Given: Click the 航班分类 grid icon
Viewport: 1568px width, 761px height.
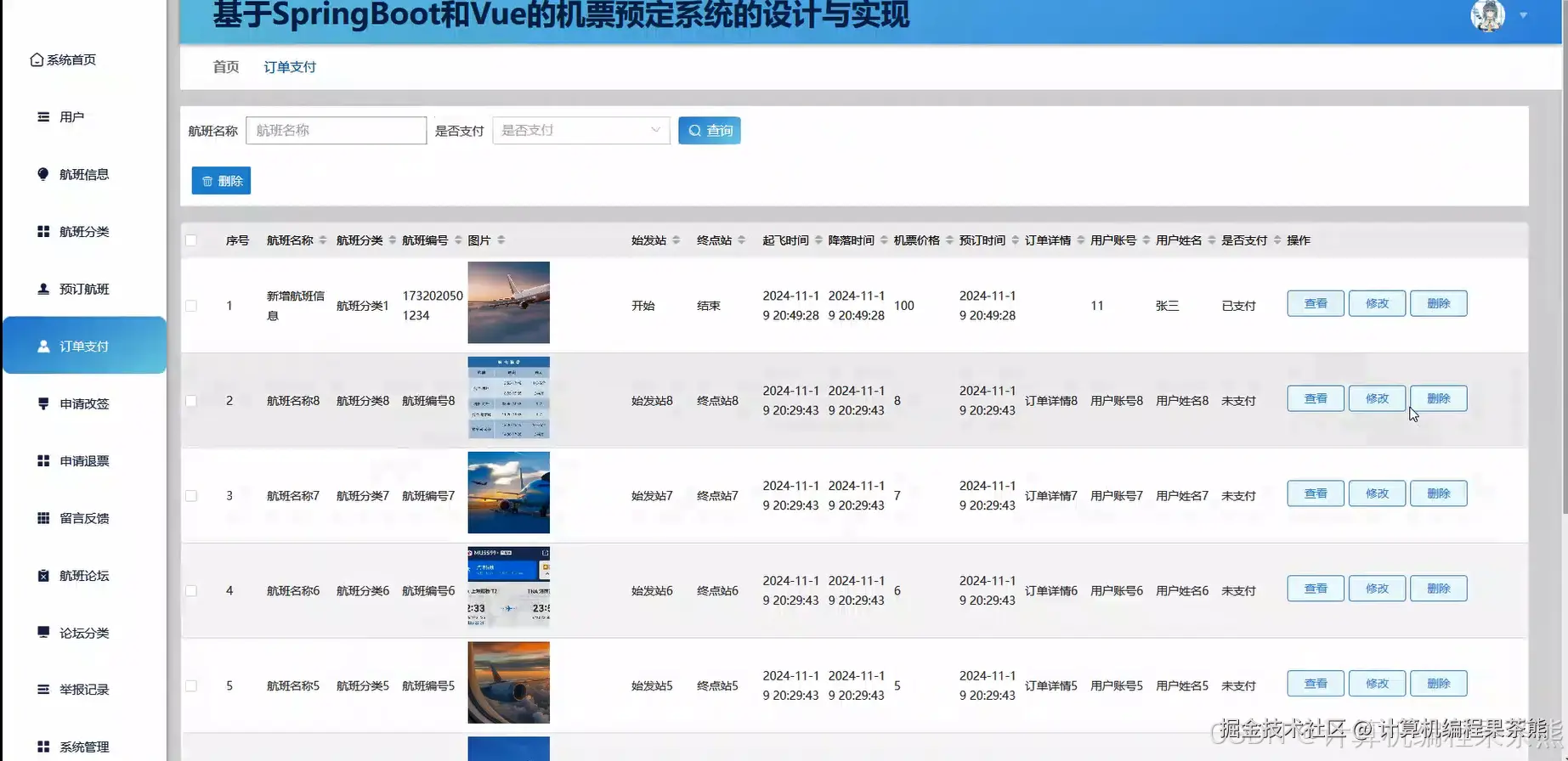Looking at the screenshot, I should (x=43, y=231).
